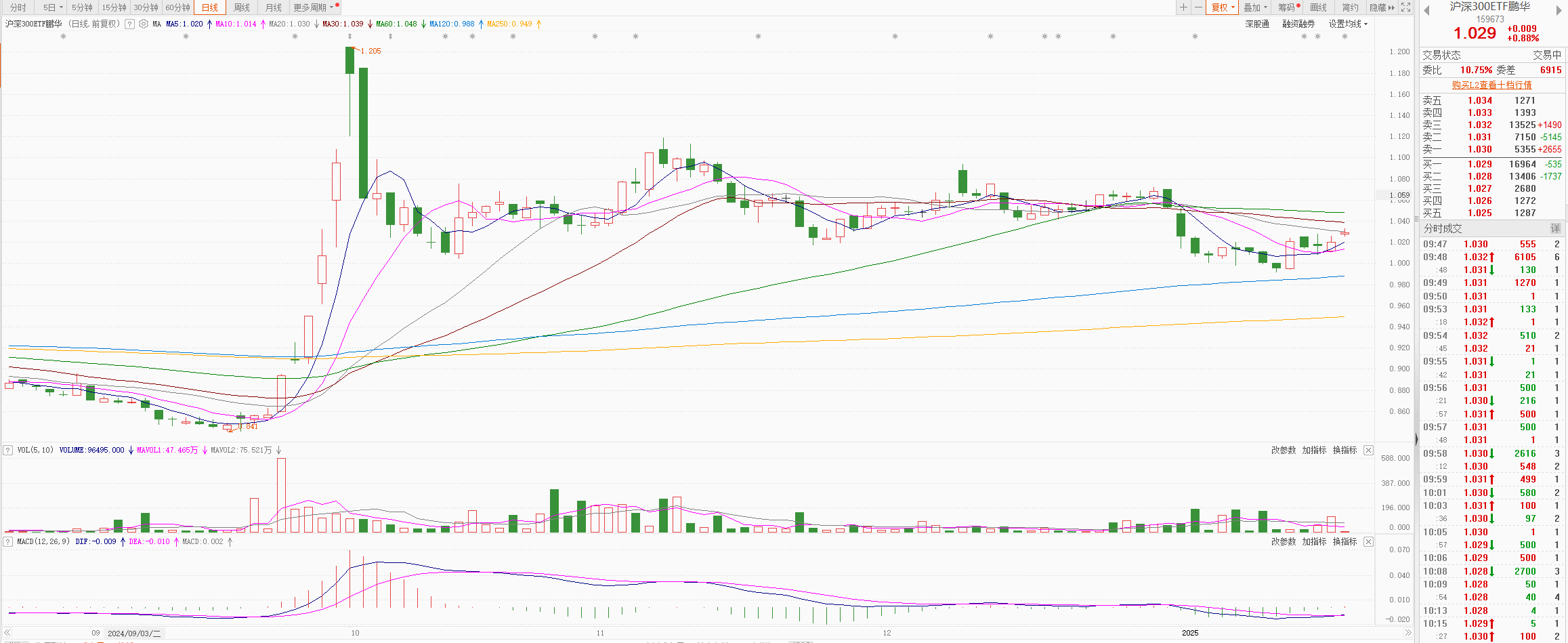The image size is (1568, 643).
Task: Switch to 周线 weekly tab
Action: coord(241,7)
